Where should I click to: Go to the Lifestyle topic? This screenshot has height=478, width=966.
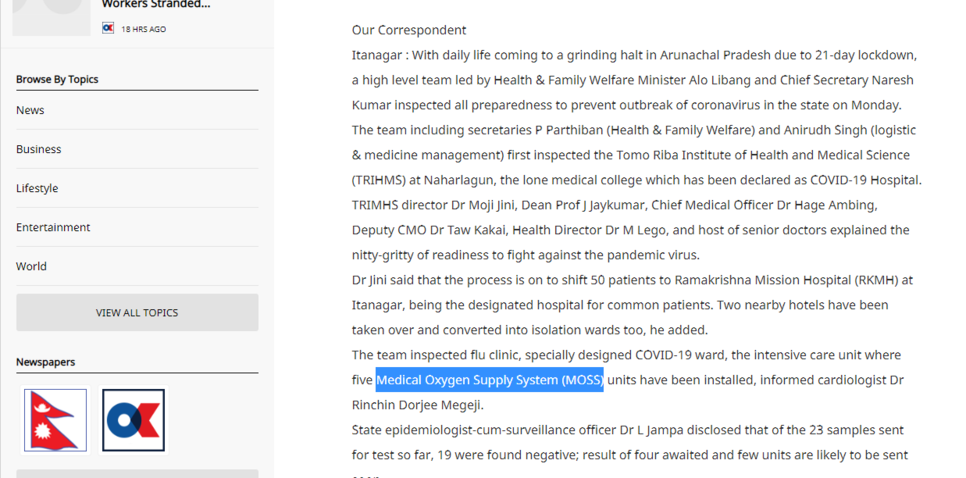tap(37, 188)
